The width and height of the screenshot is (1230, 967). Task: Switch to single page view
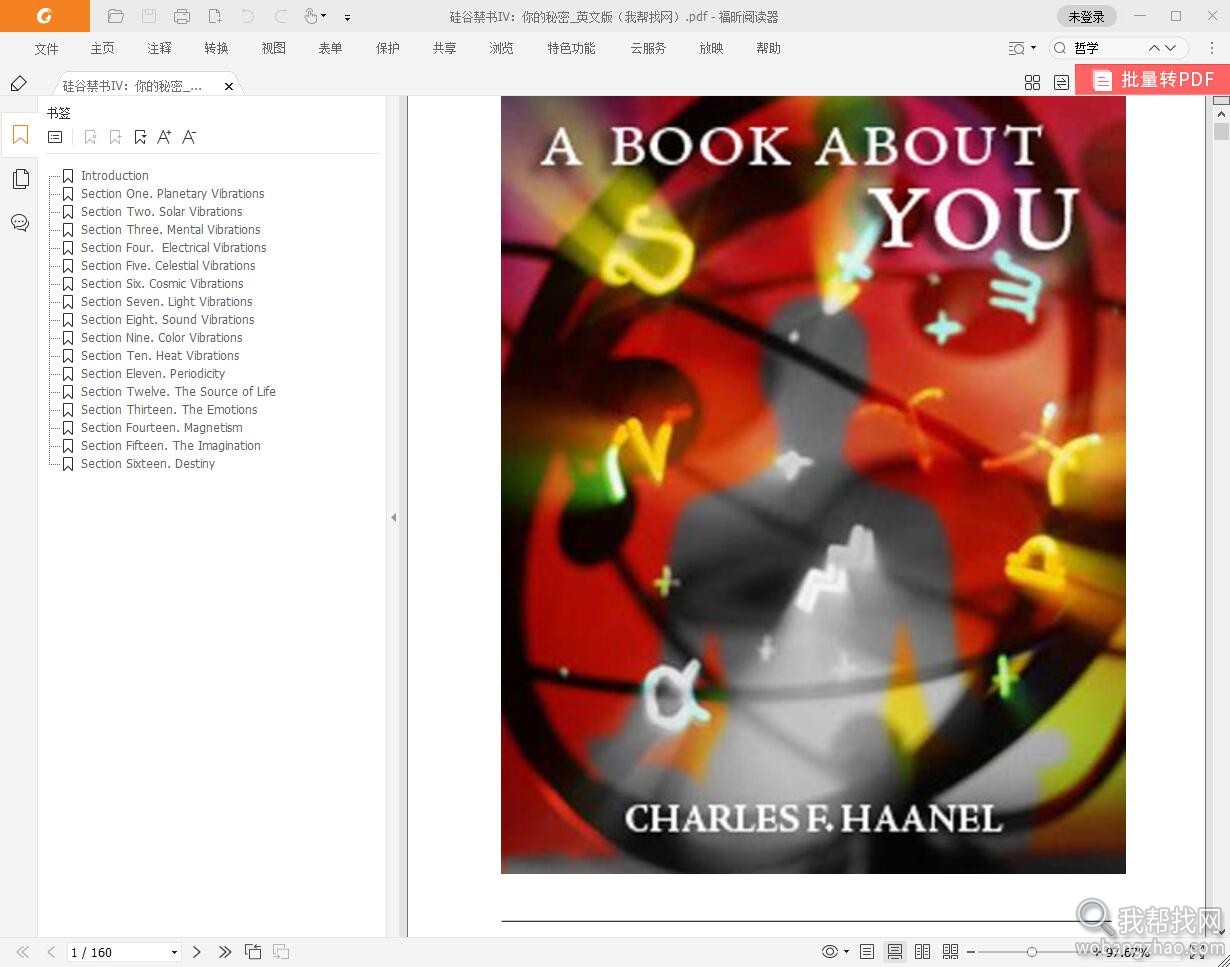867,952
